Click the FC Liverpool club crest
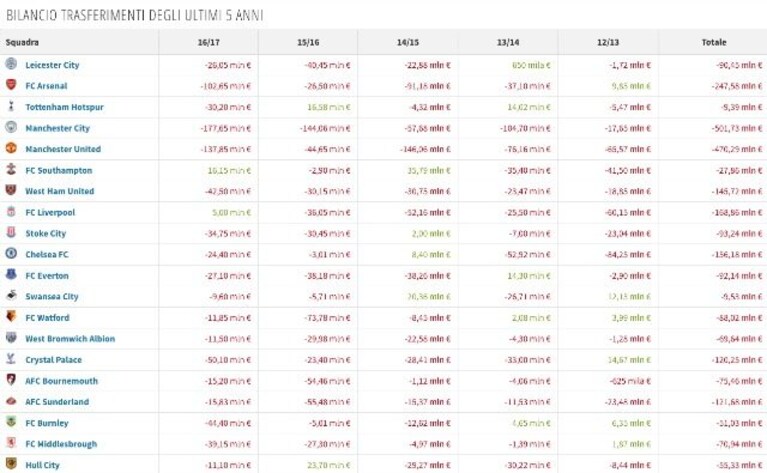Screen dimensions: 767x473 [11, 211]
